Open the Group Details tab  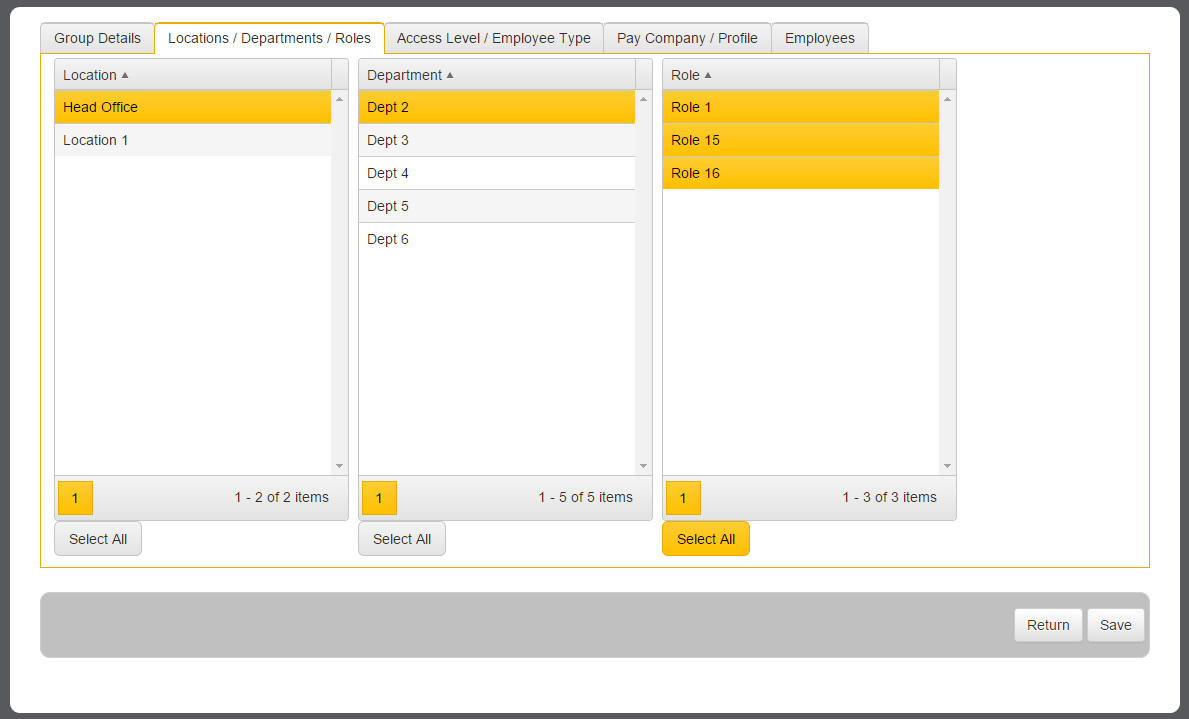(97, 38)
